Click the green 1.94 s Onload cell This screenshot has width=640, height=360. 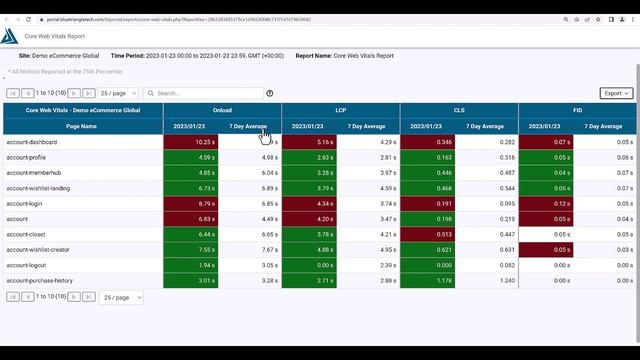[191, 265]
